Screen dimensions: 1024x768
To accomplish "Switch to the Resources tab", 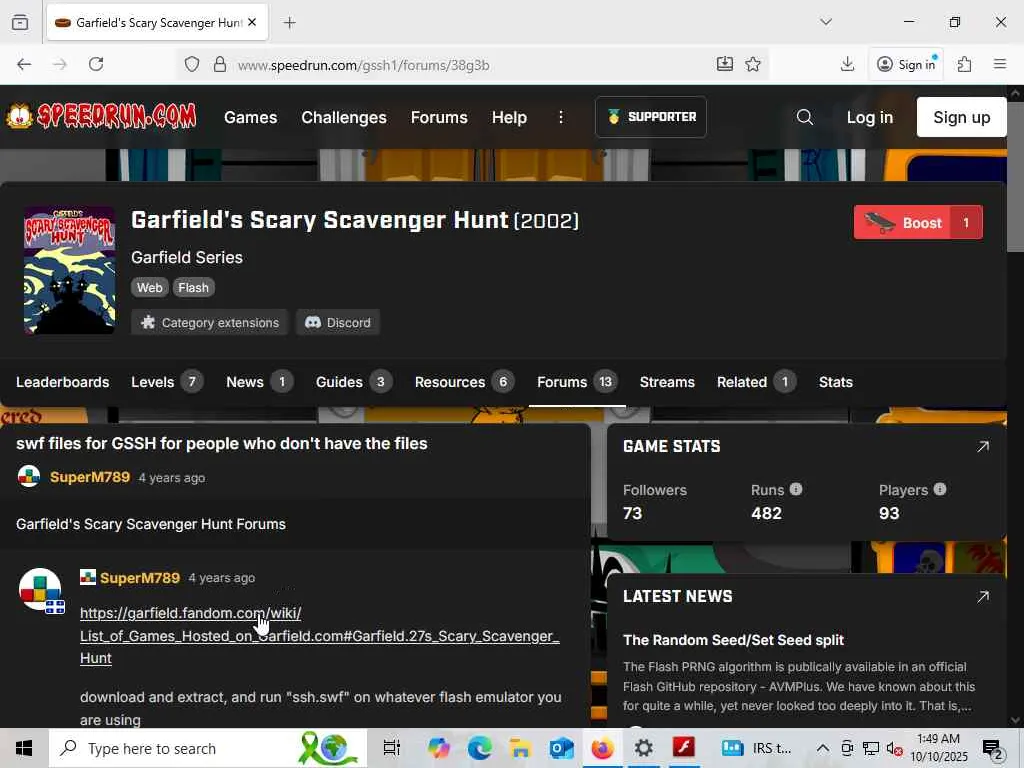I will [x=464, y=382].
